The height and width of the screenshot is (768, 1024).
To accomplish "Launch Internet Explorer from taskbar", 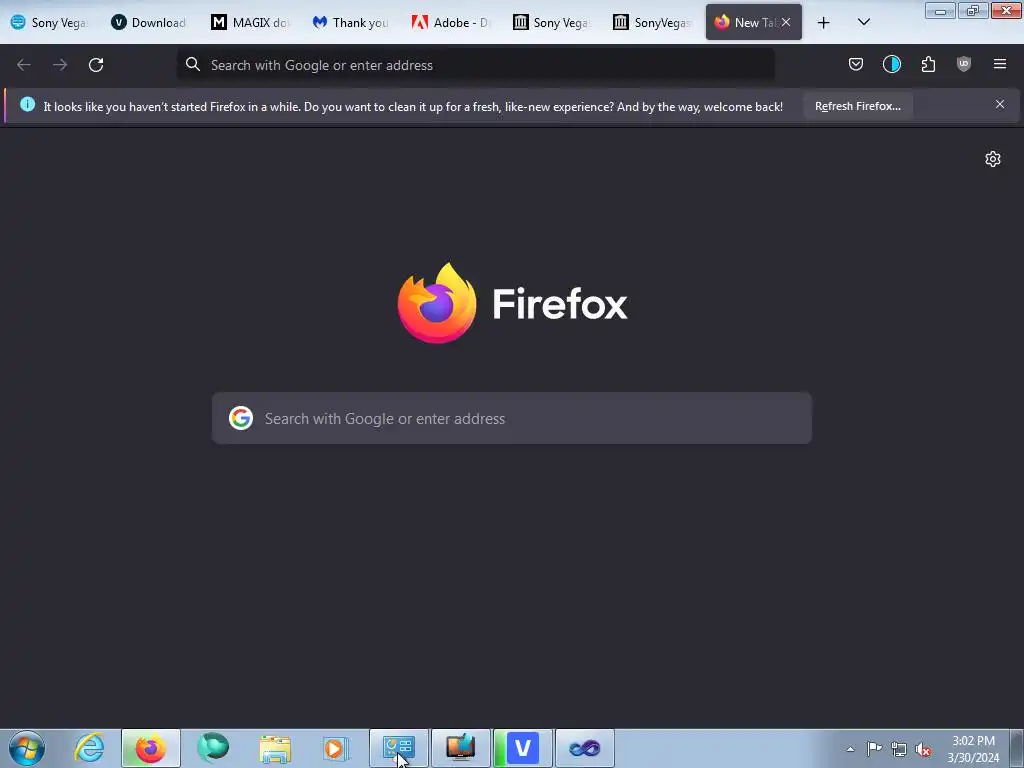I will [89, 748].
